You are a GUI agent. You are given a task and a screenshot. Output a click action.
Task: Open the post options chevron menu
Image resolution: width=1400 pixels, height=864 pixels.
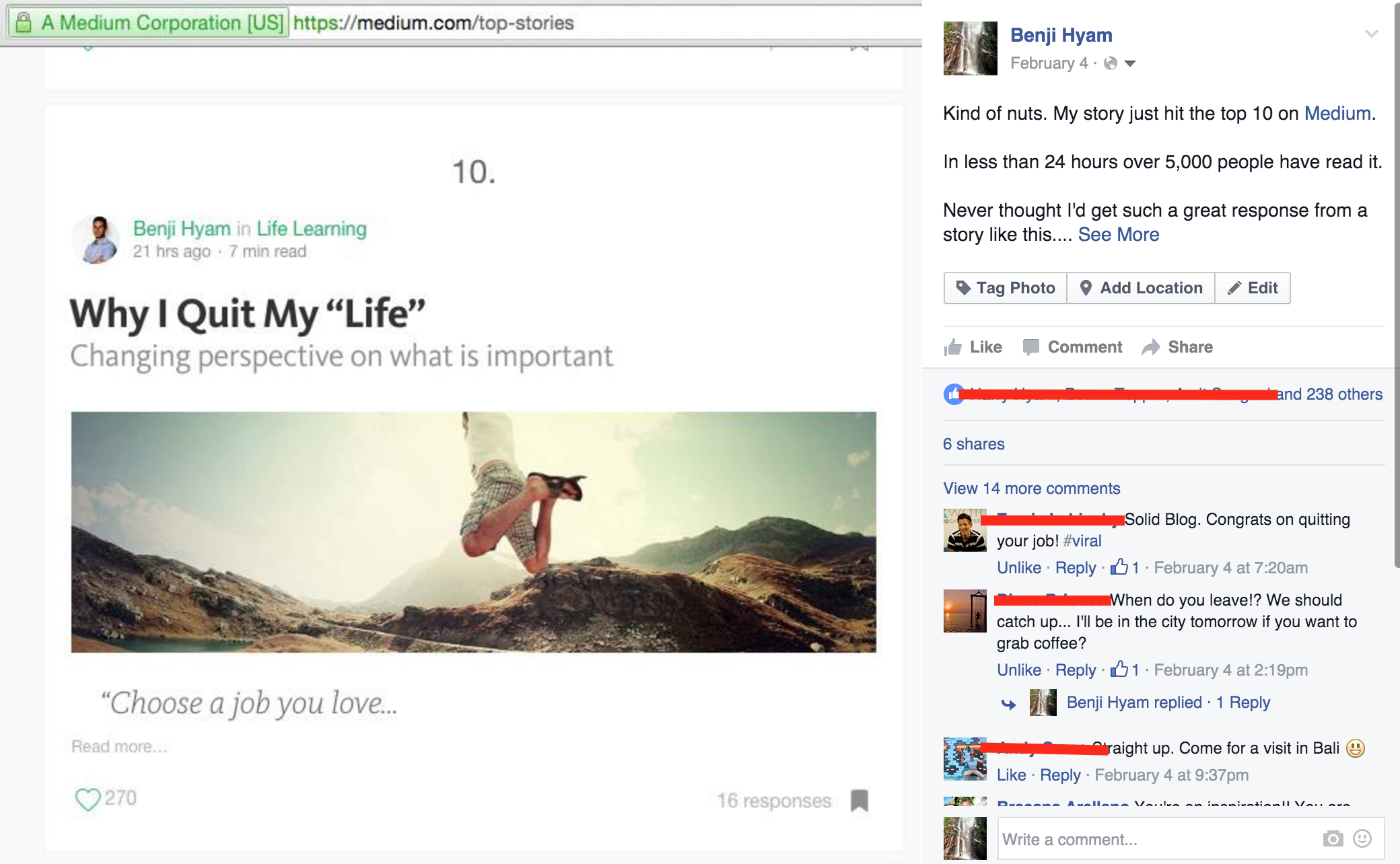pos(1371,34)
